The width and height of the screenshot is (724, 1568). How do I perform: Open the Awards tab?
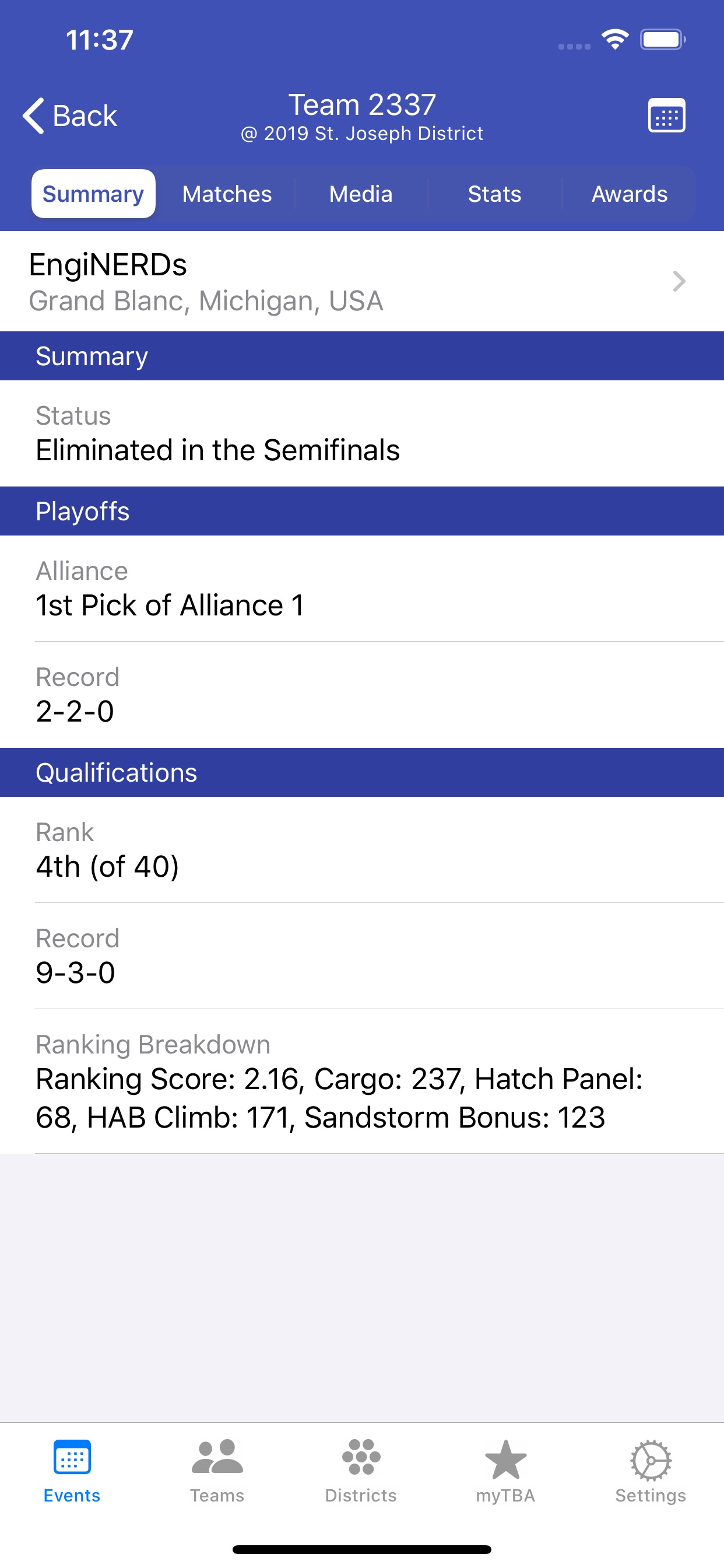630,194
